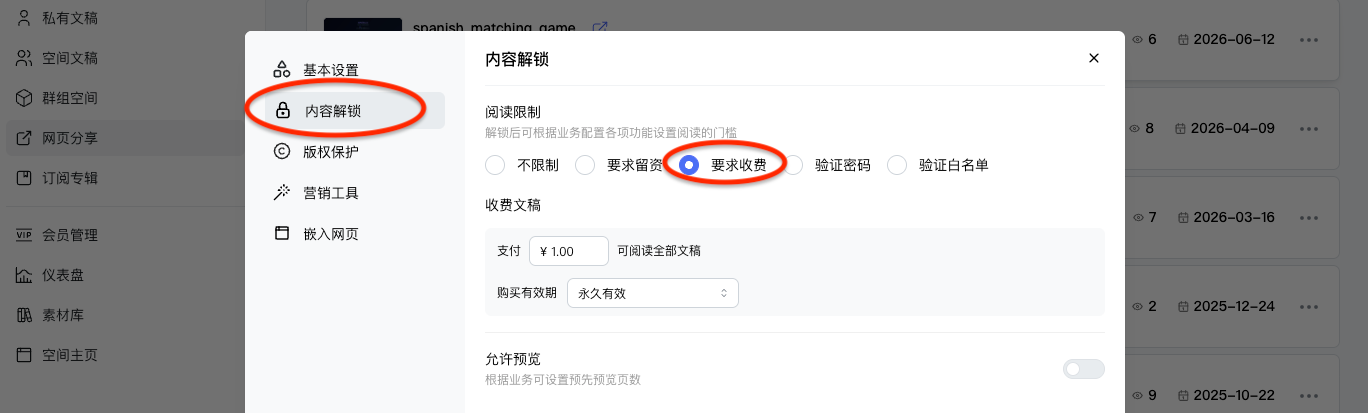Expand the 永久有效 validity dropdown

pyautogui.click(x=652, y=293)
